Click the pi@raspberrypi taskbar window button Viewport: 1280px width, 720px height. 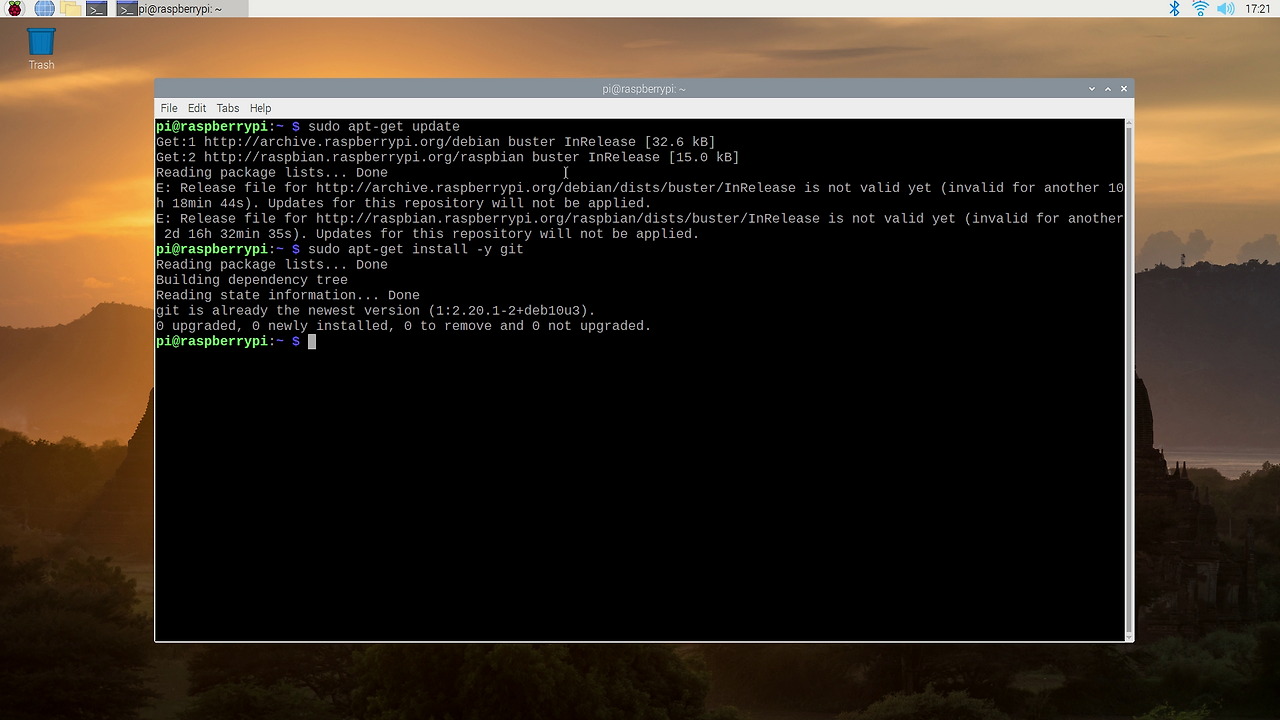[x=180, y=9]
